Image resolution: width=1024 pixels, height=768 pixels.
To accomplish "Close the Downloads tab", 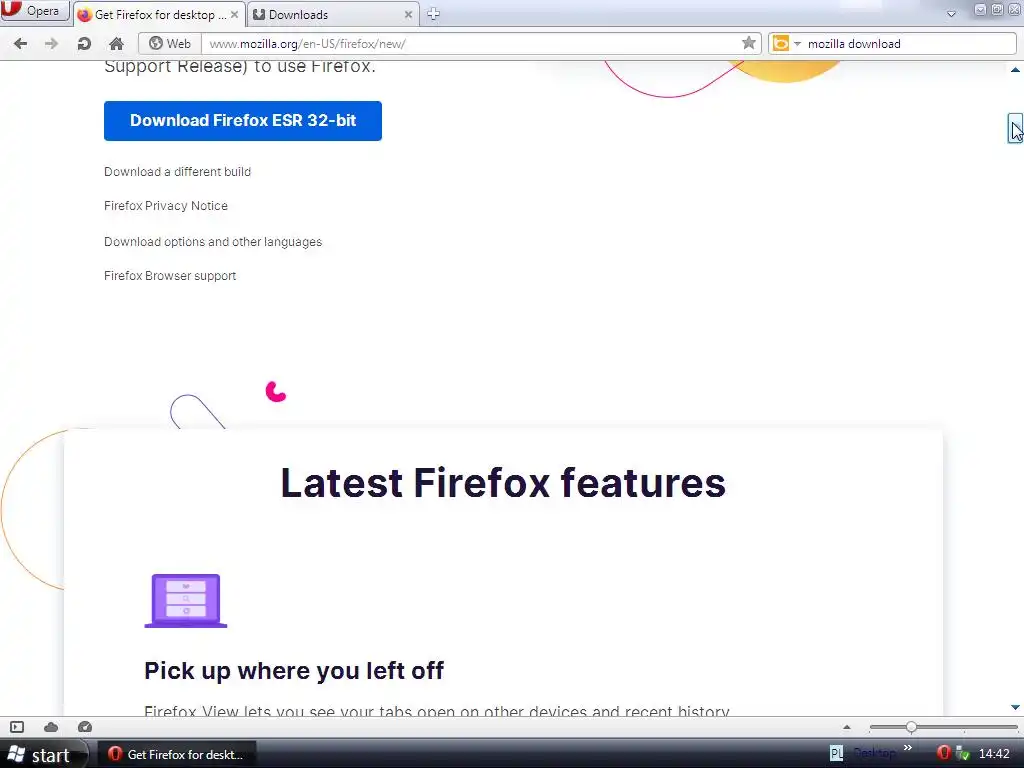I will 408,14.
